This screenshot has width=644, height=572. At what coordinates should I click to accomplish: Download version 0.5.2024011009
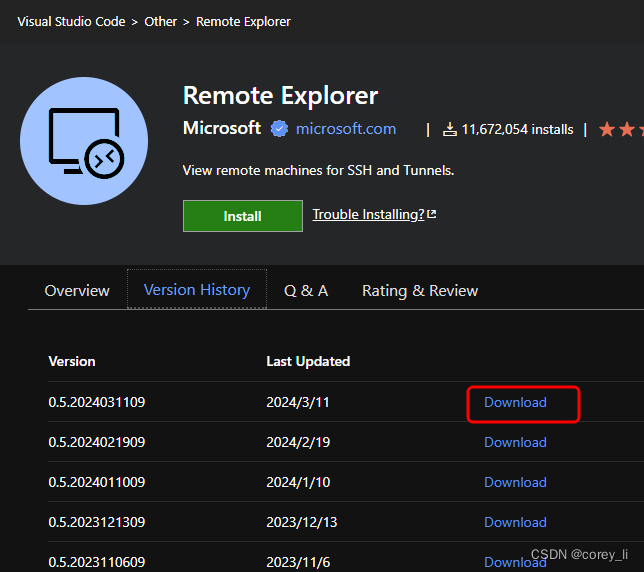(515, 482)
